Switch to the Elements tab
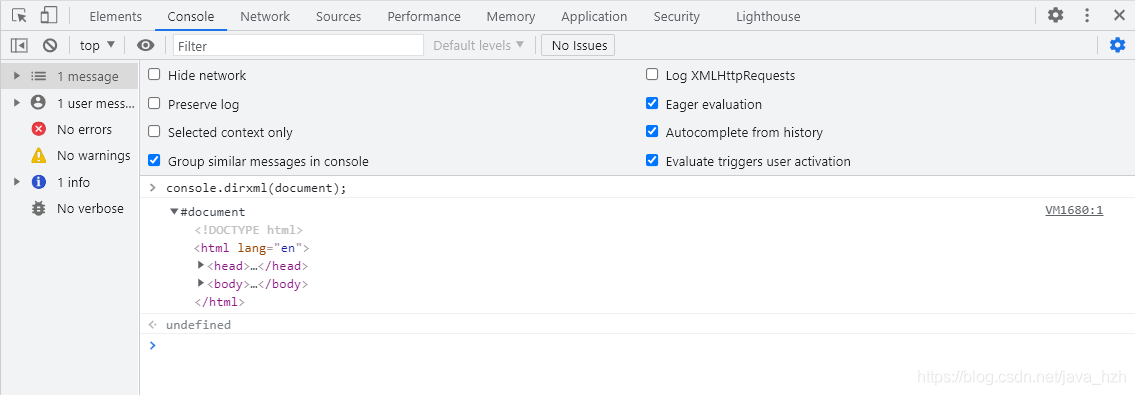 [x=116, y=16]
